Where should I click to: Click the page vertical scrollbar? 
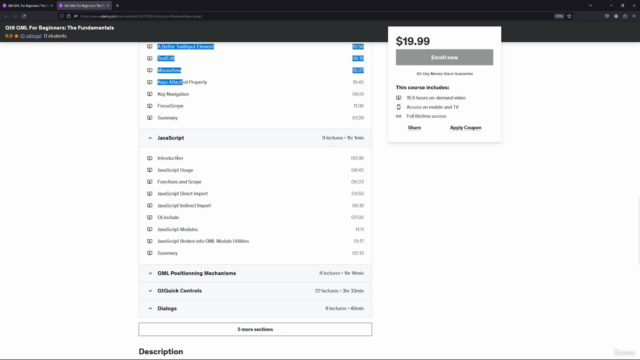tap(638, 231)
